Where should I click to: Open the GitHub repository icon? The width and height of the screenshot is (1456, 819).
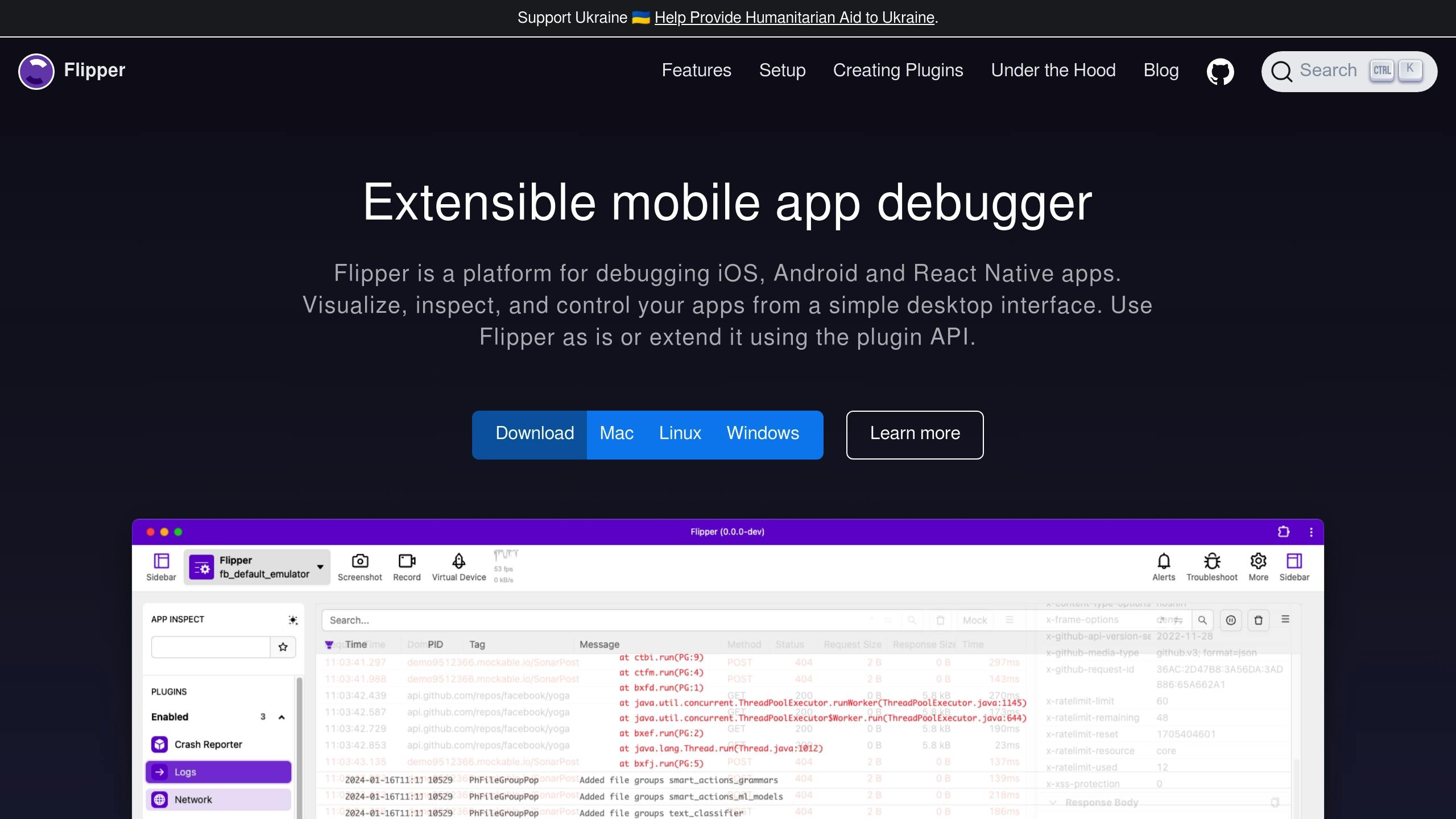(1220, 71)
